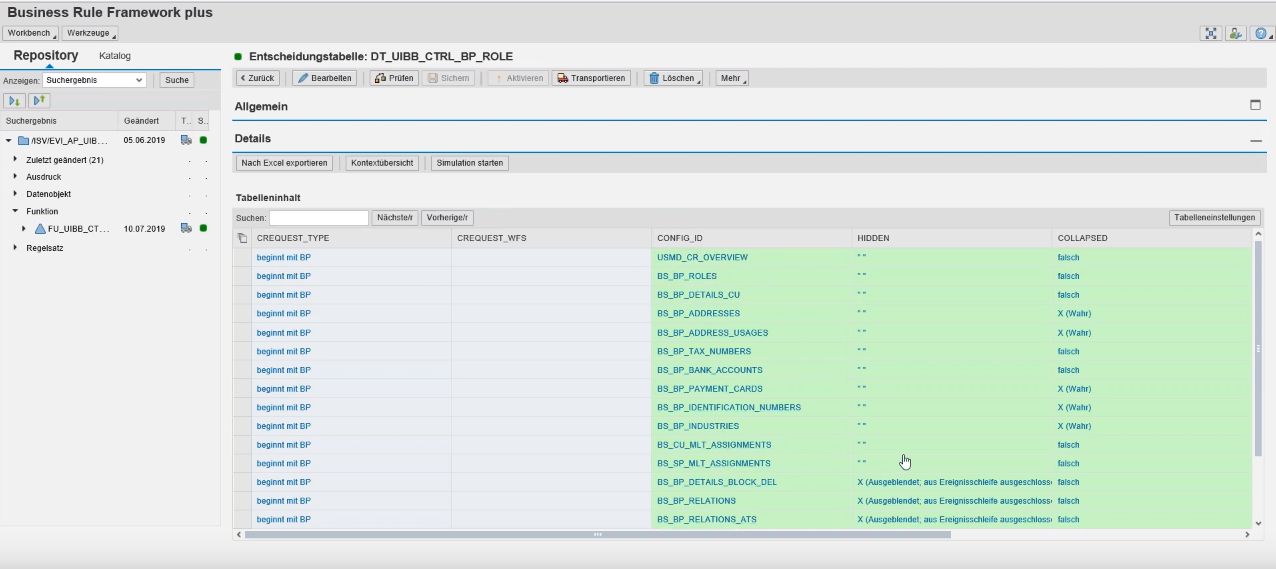Click the Bearbeiten pencil button
Screen dimensions: 1276x569
[x=324, y=78]
